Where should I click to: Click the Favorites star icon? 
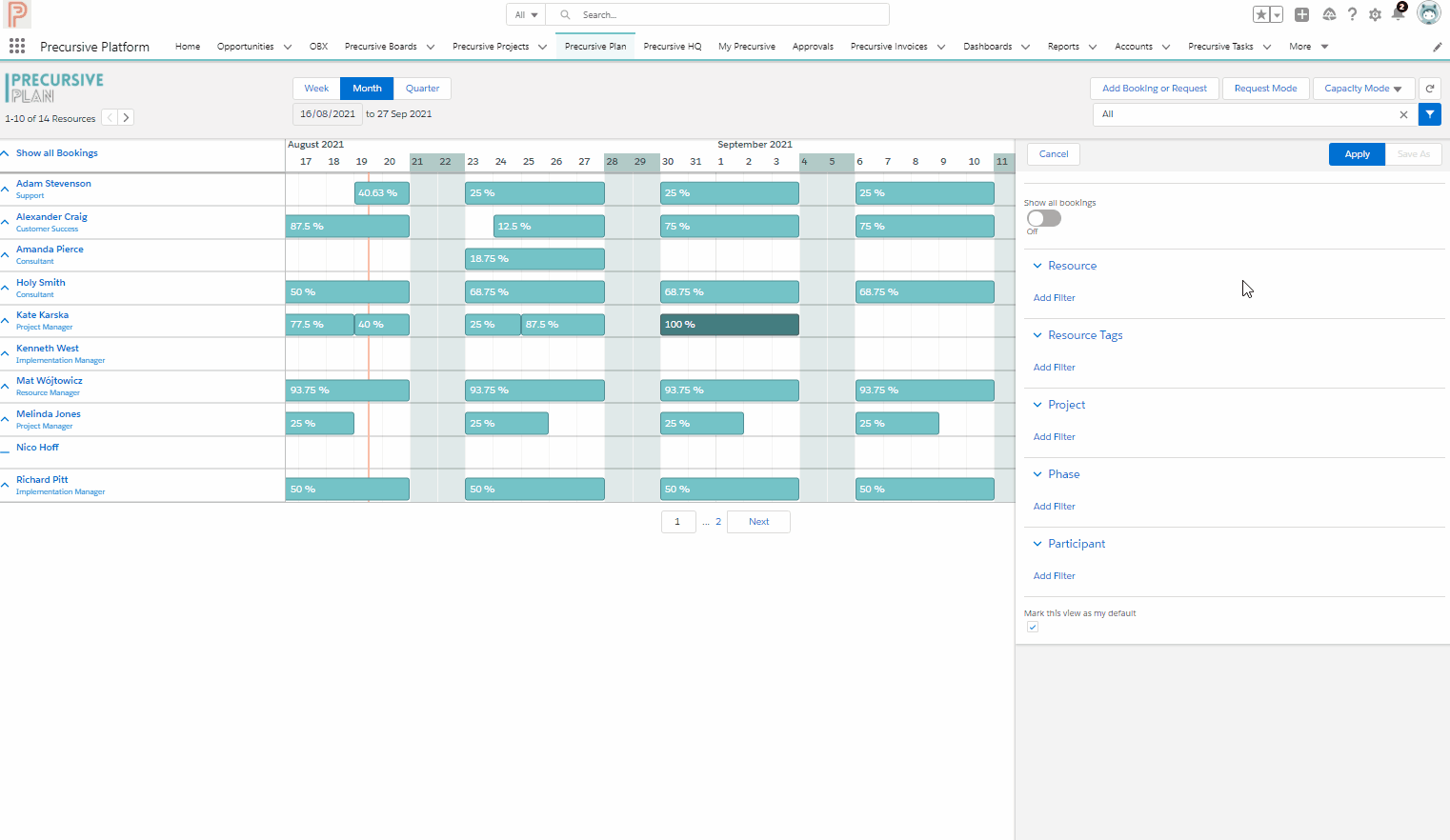pyautogui.click(x=1261, y=14)
